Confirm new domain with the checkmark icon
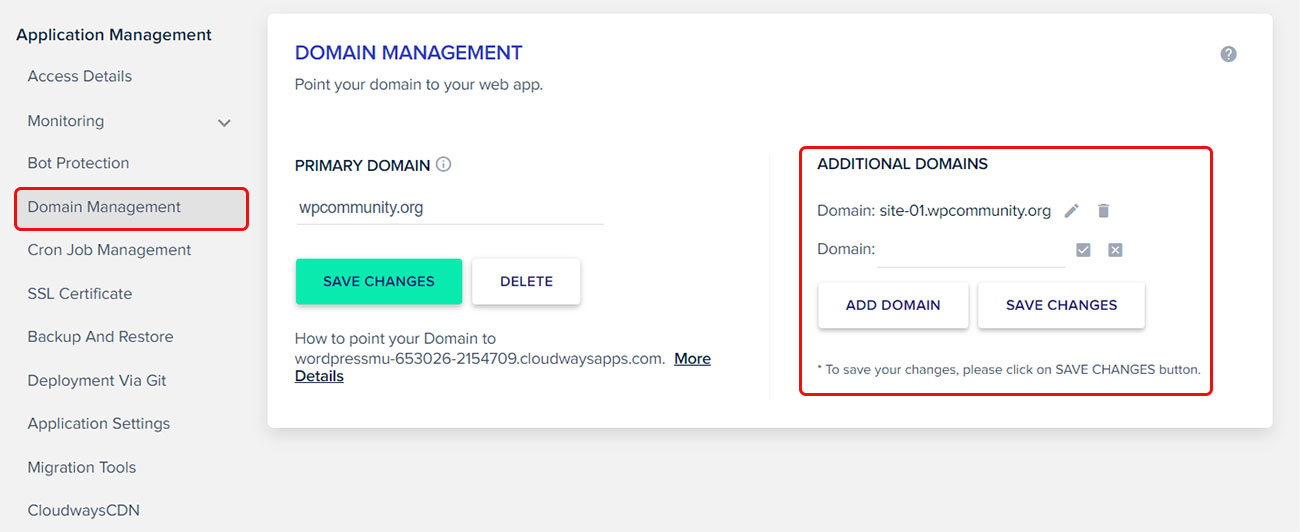Image resolution: width=1300 pixels, height=532 pixels. tap(1083, 250)
